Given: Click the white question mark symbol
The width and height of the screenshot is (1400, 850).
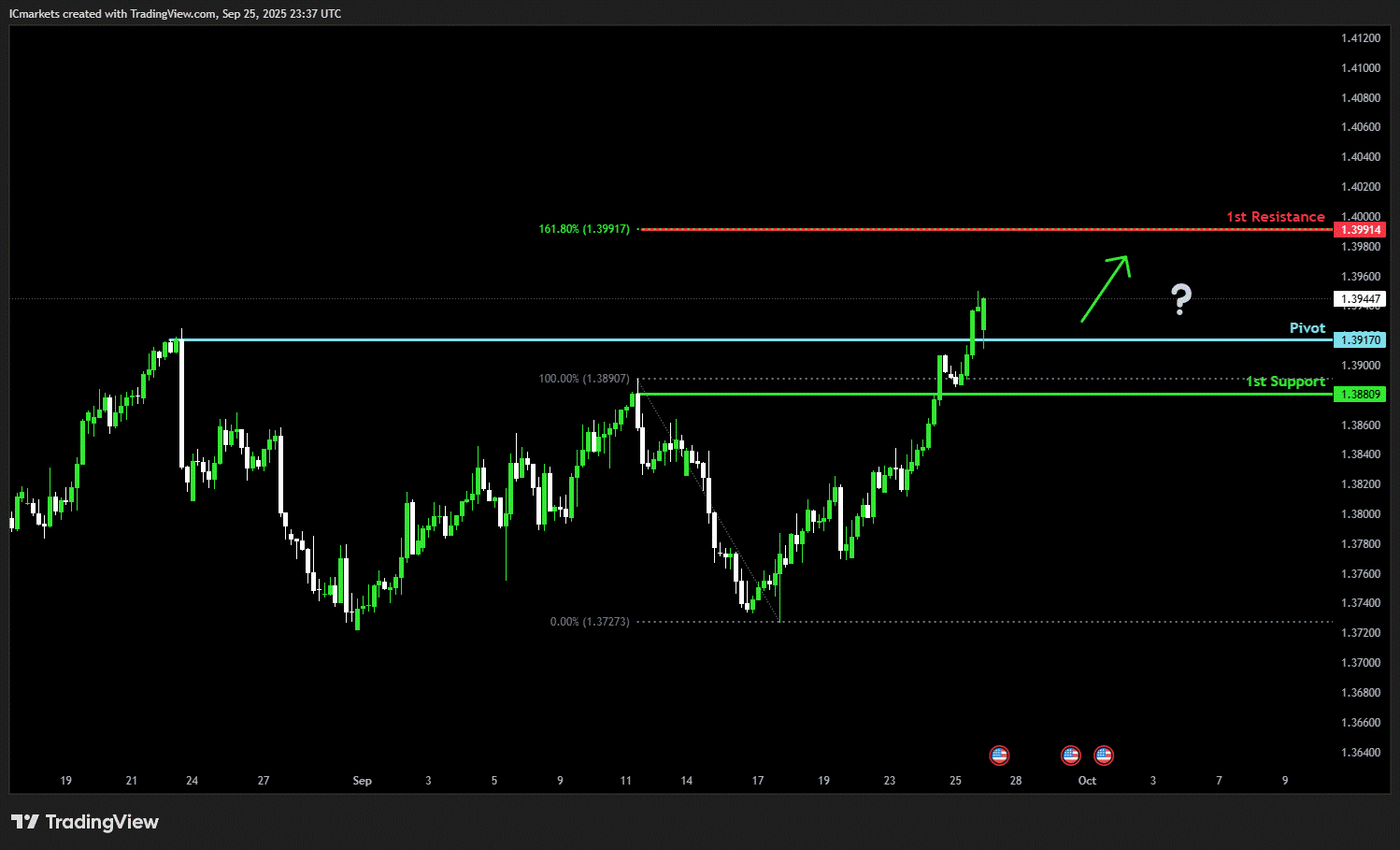Looking at the screenshot, I should pyautogui.click(x=1181, y=299).
